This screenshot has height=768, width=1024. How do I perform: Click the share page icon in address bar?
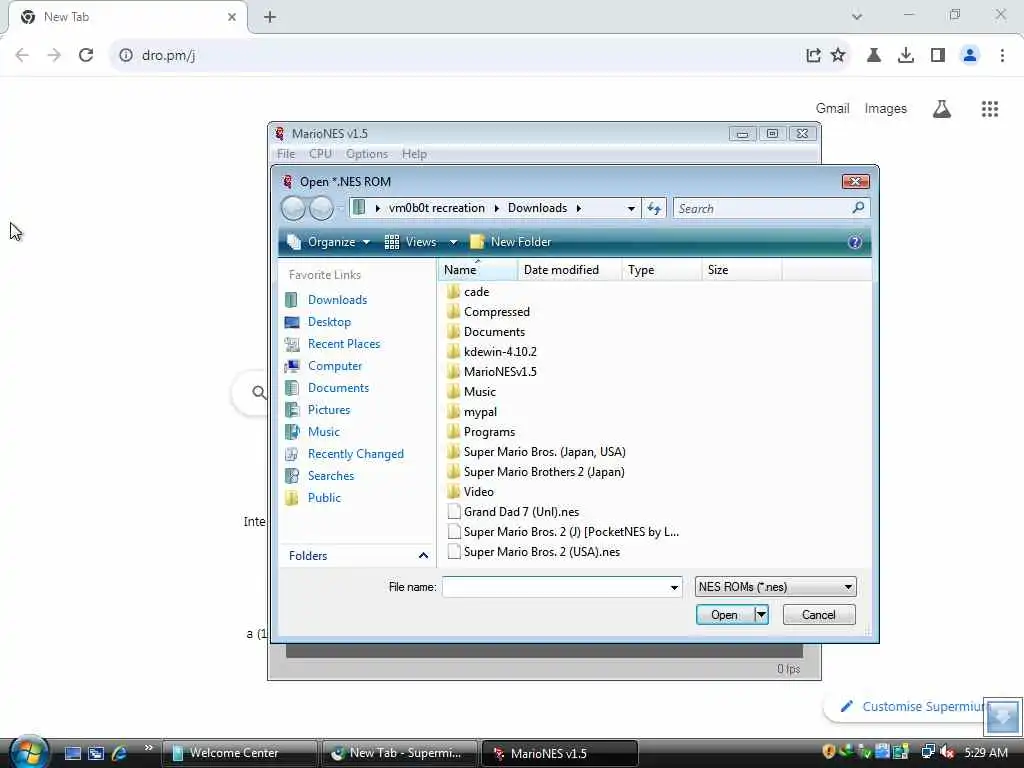coord(813,56)
